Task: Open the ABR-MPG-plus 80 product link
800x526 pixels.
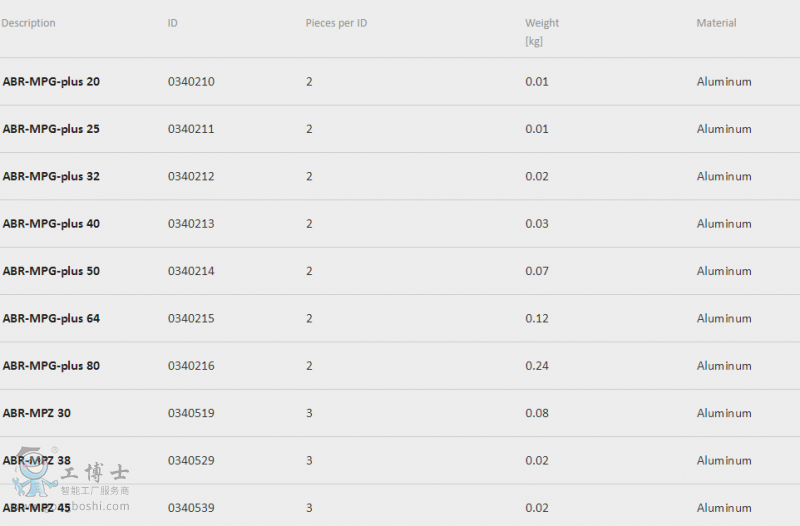Action: click(51, 366)
